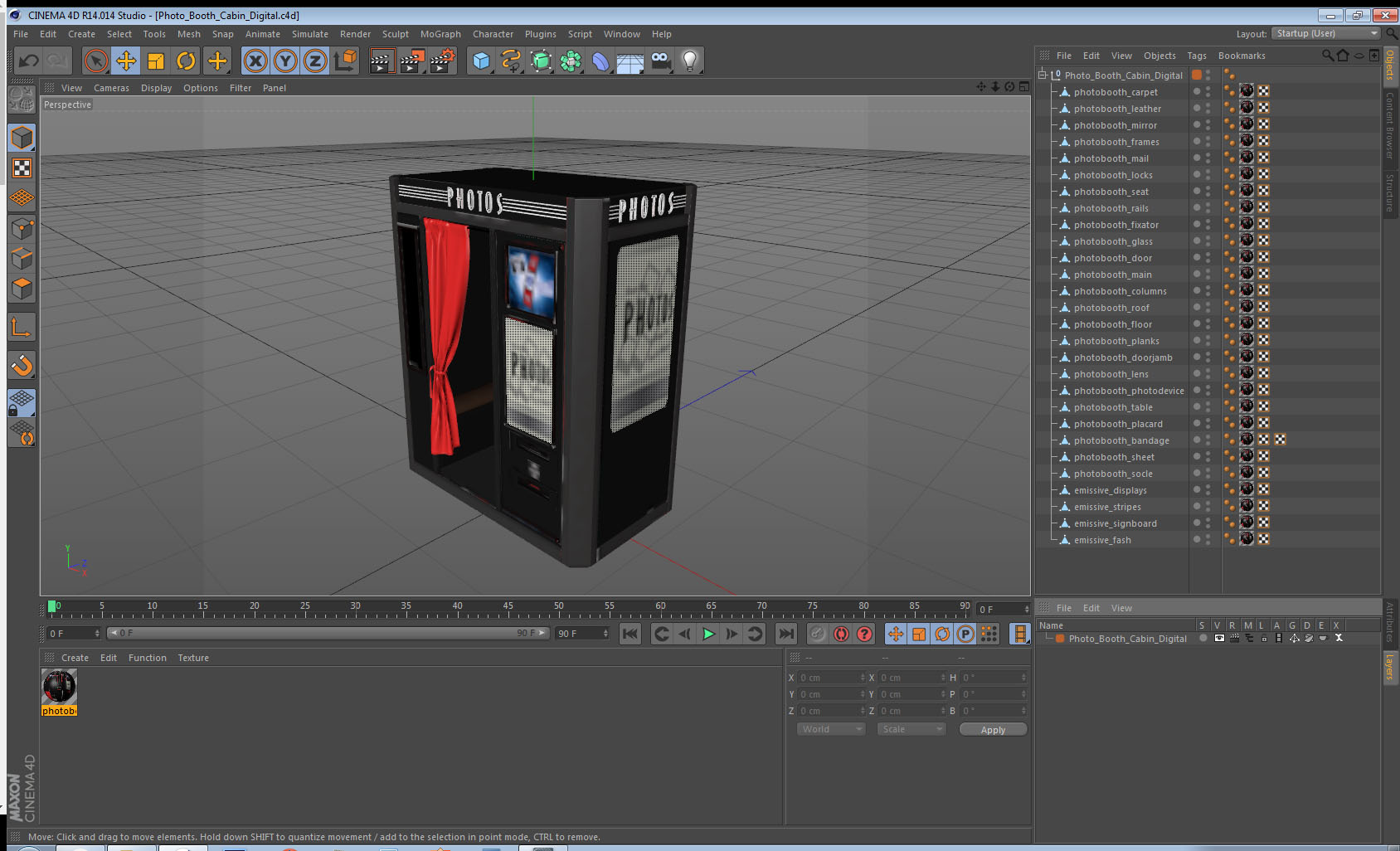Open the Layers side tab
The image size is (1400, 851).
tap(1390, 668)
